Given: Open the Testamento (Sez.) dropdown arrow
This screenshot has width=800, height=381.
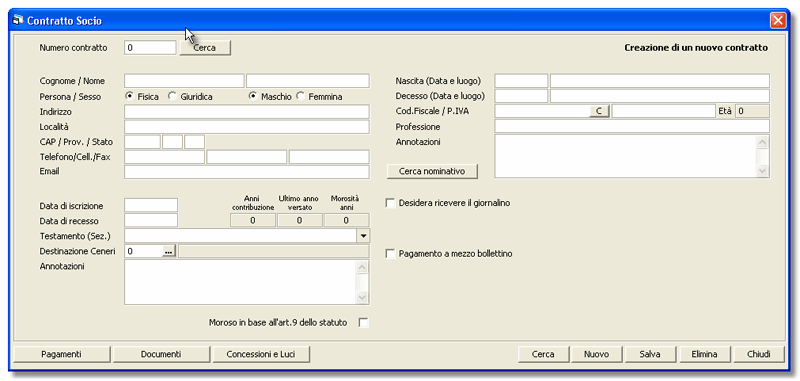Looking at the screenshot, I should [x=363, y=236].
